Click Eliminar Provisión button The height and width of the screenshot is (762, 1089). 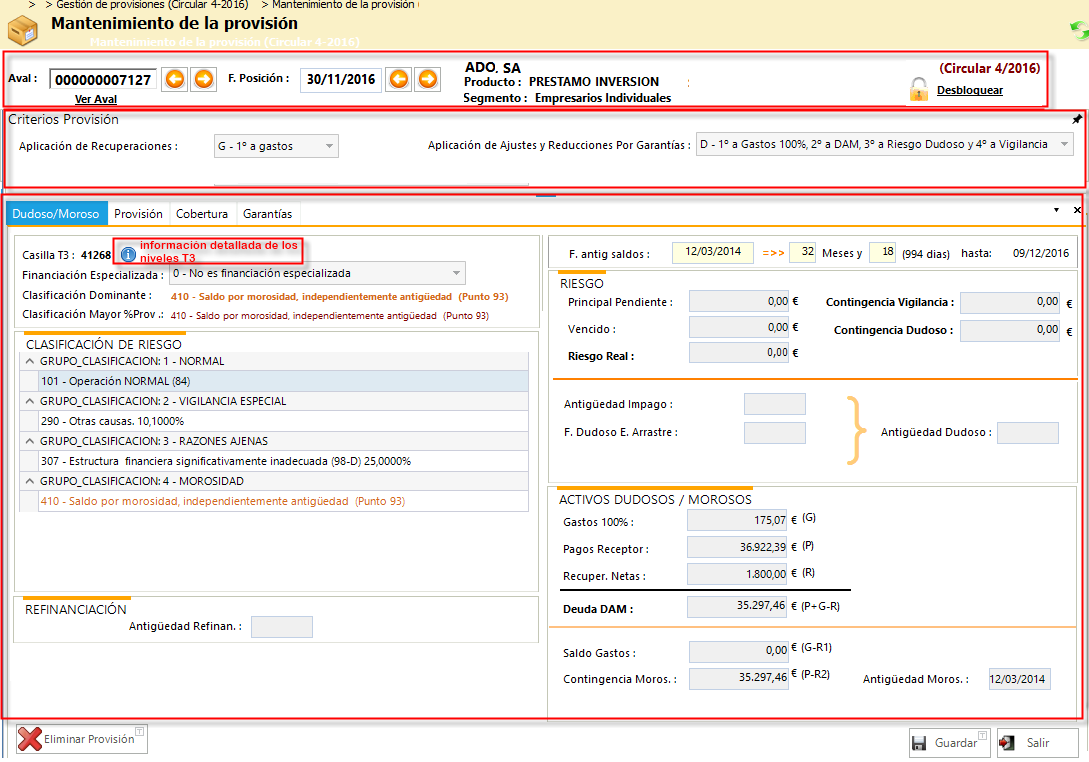82,739
